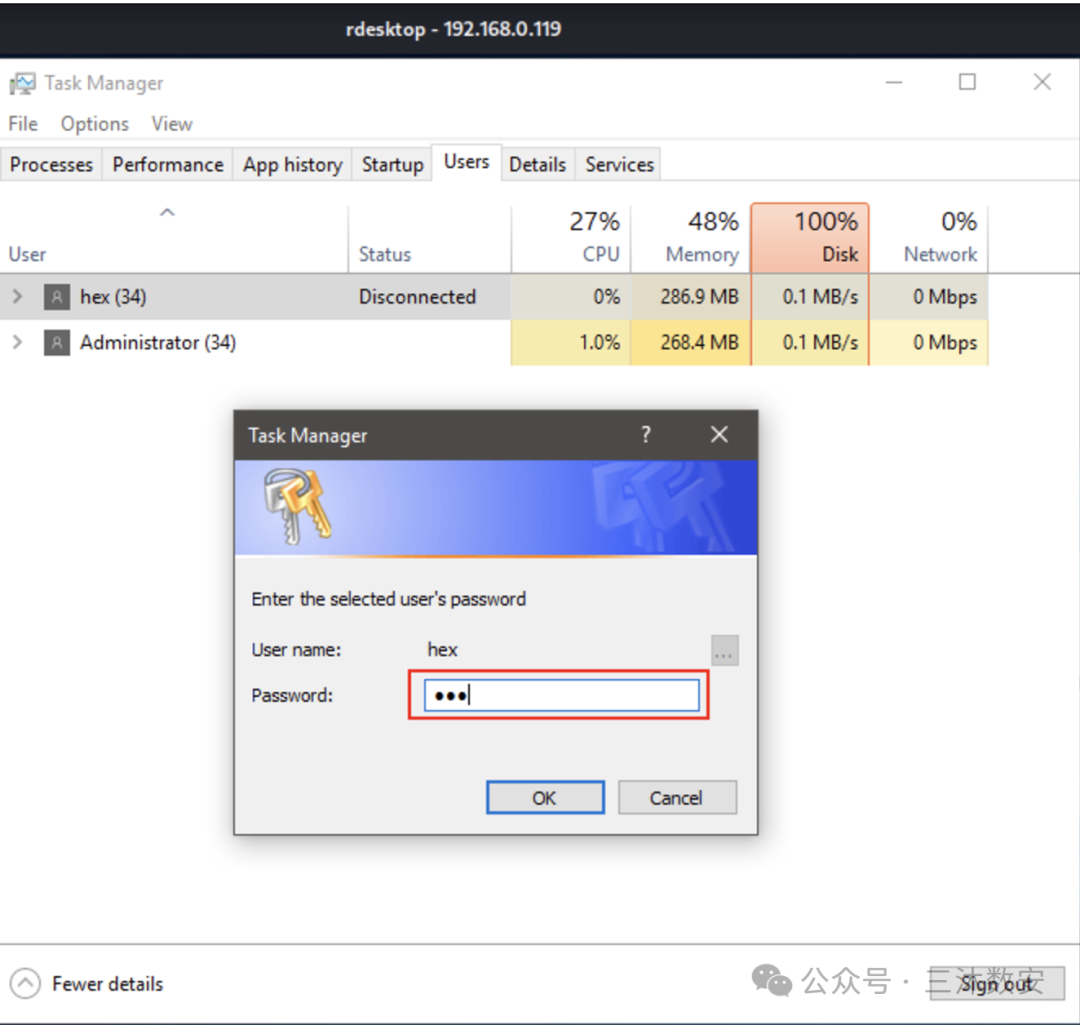Click the Sign out button
Screen dimensions: 1080x1025
click(996, 984)
